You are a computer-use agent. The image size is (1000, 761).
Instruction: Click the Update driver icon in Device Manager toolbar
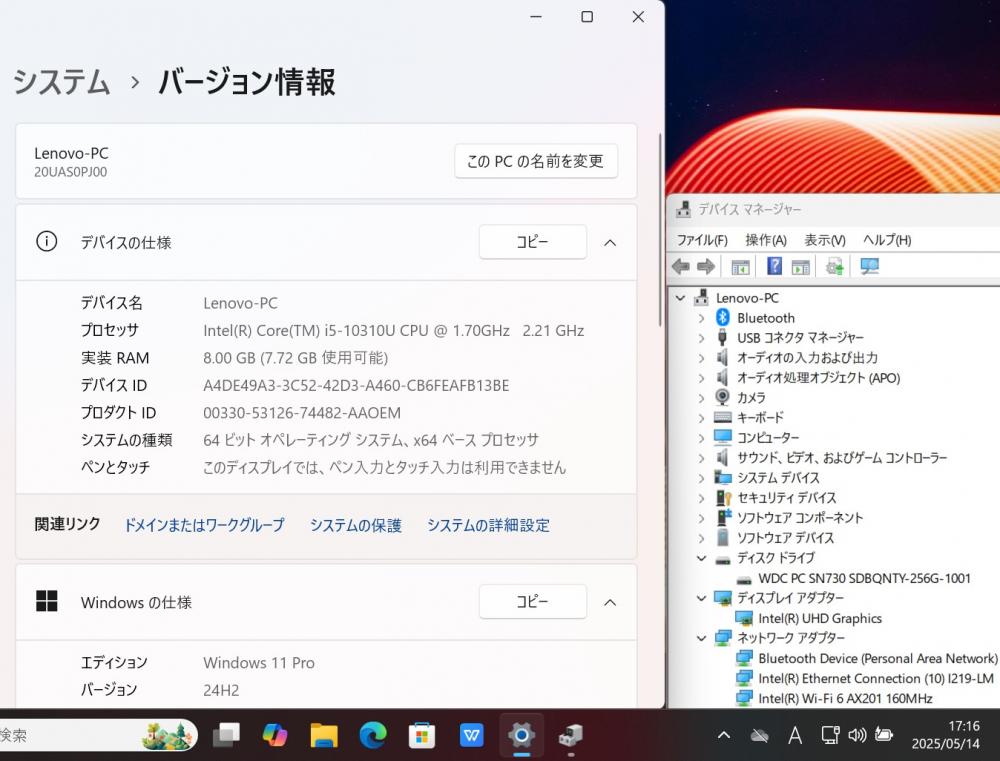pos(834,266)
